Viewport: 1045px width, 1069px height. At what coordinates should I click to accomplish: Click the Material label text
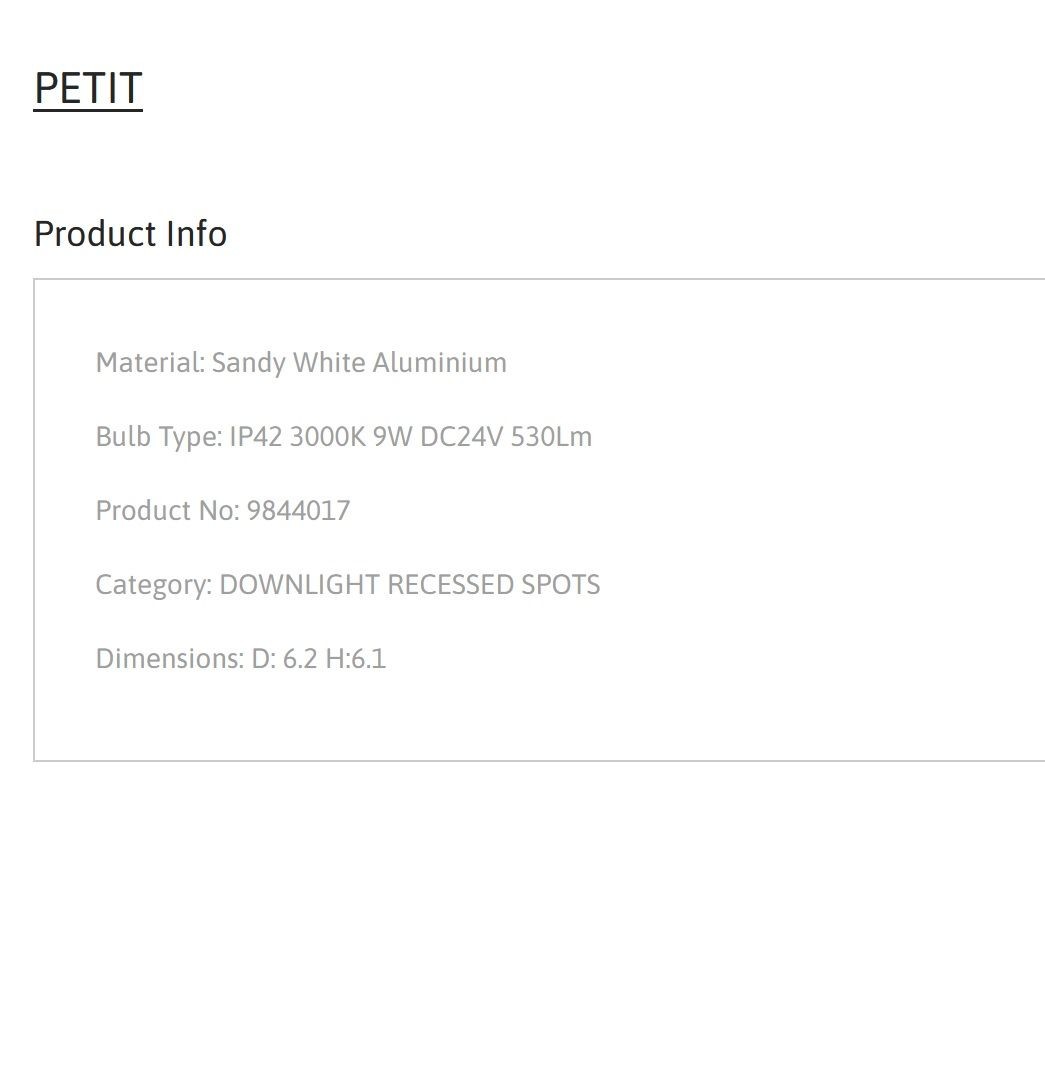(150, 362)
